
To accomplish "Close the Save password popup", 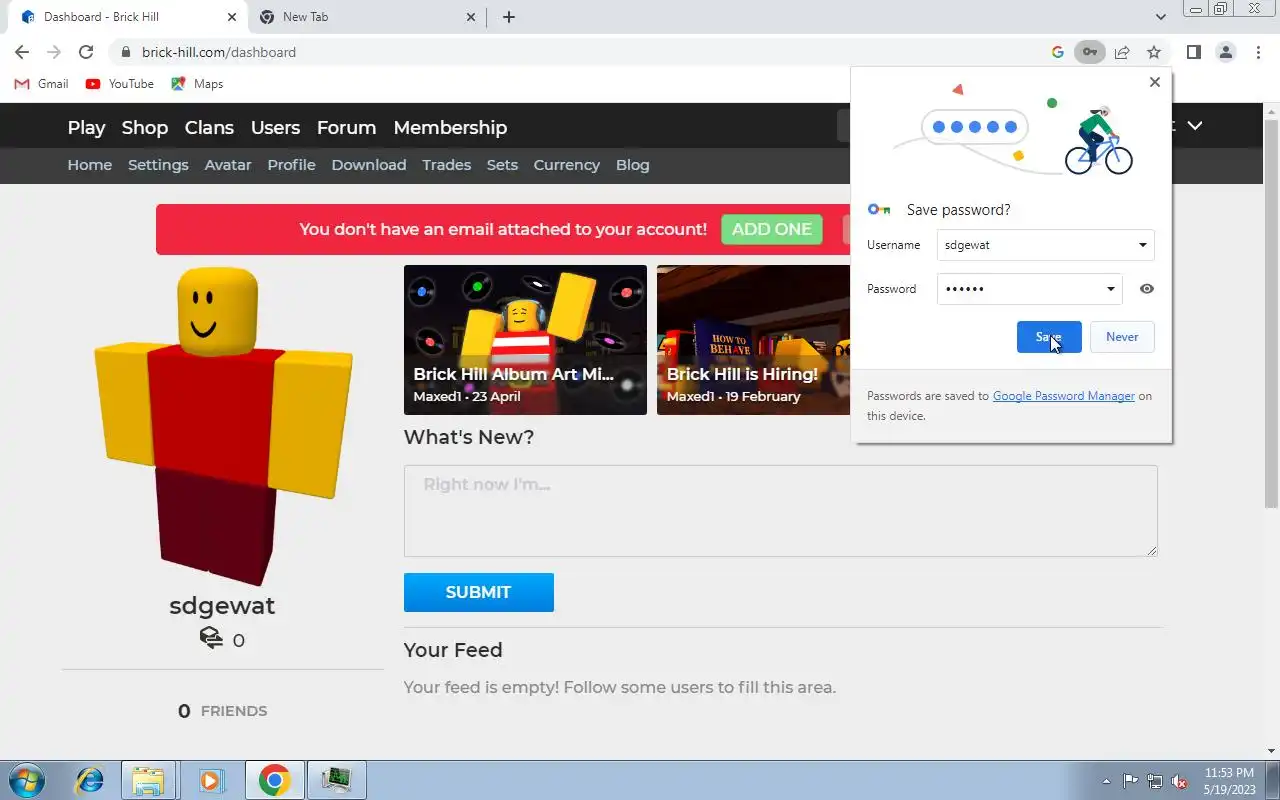I will click(x=1155, y=82).
